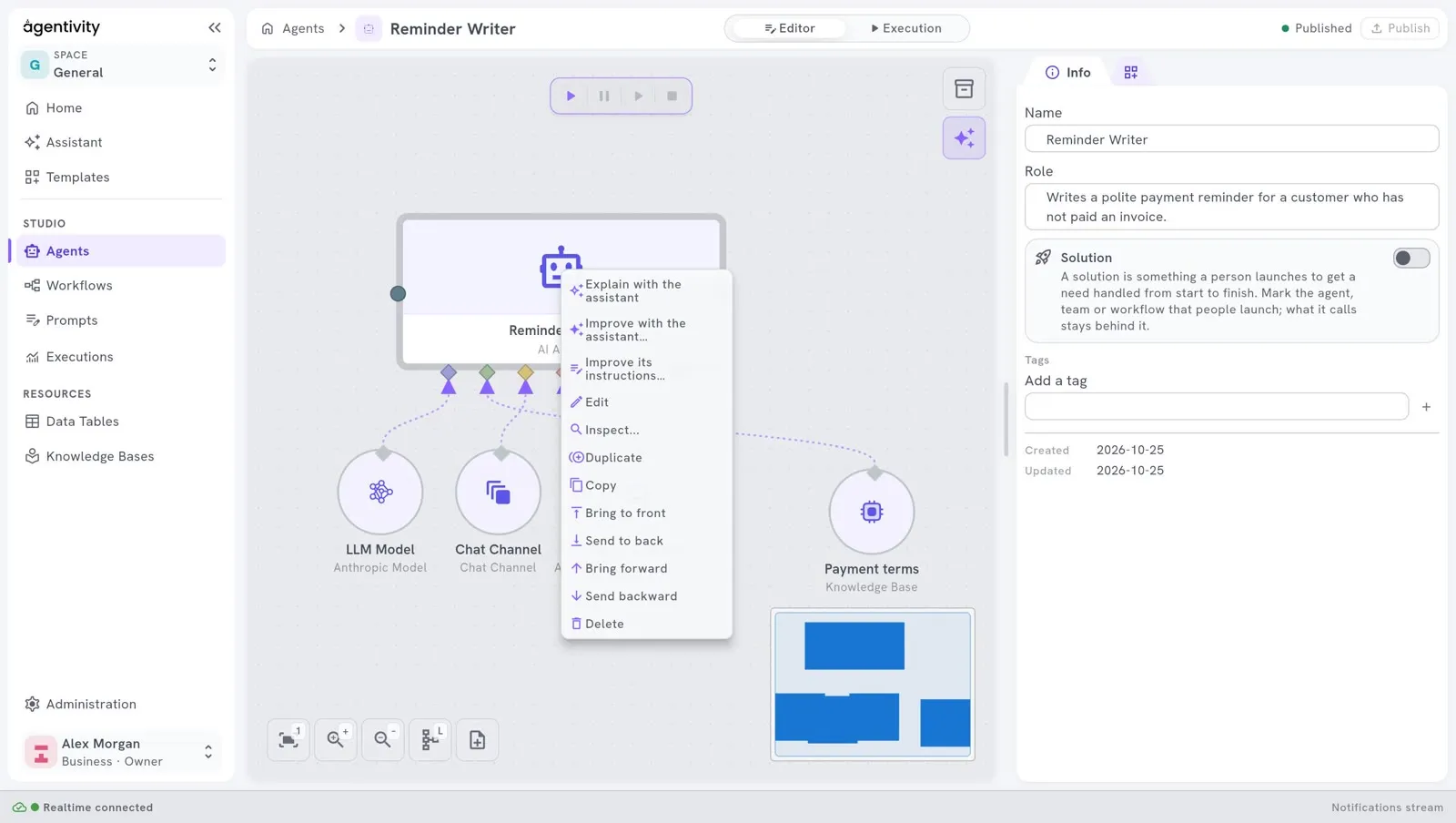Viewport: 1456px width, 823px height.
Task: Expand the Alex Morgan account menu
Action: 122,752
